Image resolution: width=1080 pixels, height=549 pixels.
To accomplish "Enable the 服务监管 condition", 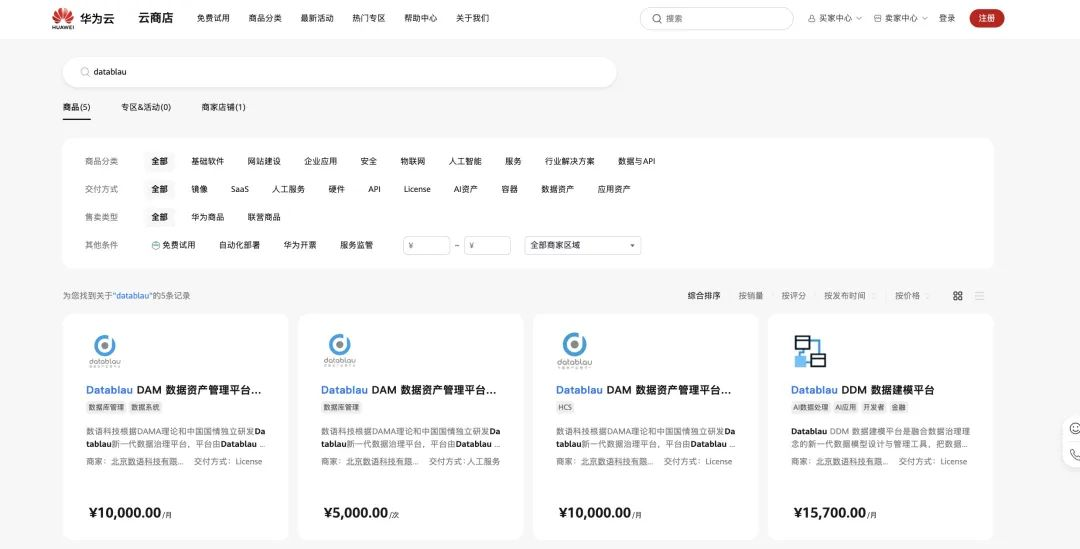I will (356, 245).
